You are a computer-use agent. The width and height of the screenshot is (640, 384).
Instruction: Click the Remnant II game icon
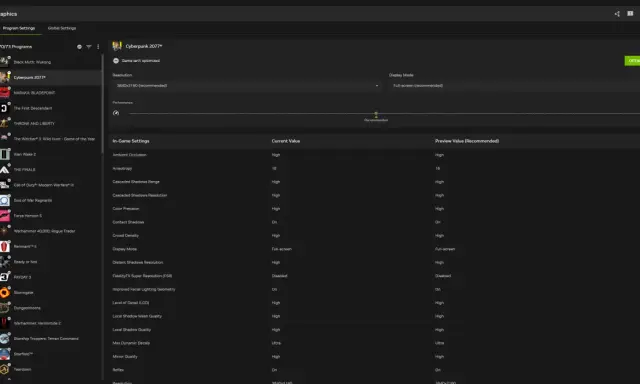tap(4, 246)
